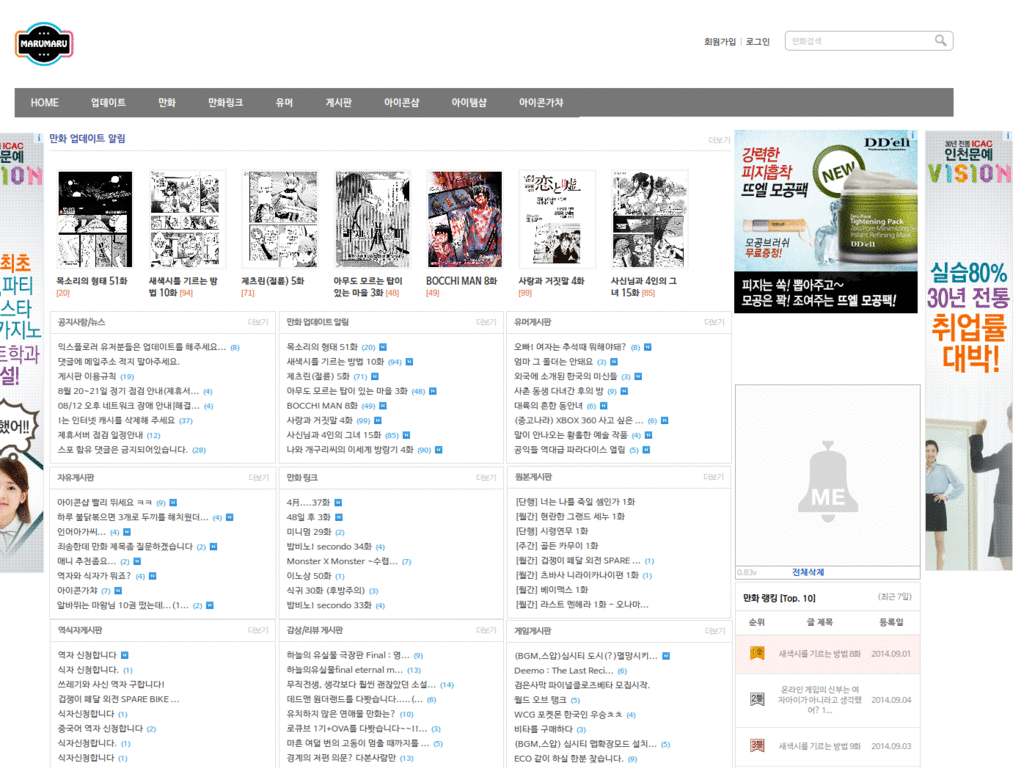Open the 아이콘가챠 menu item
Screen dimensions: 1024x768
click(x=541, y=103)
